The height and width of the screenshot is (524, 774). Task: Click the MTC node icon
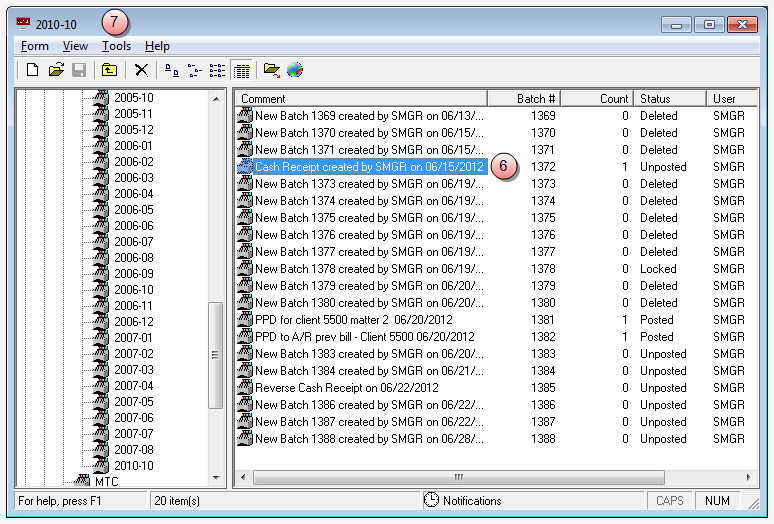tap(82, 481)
